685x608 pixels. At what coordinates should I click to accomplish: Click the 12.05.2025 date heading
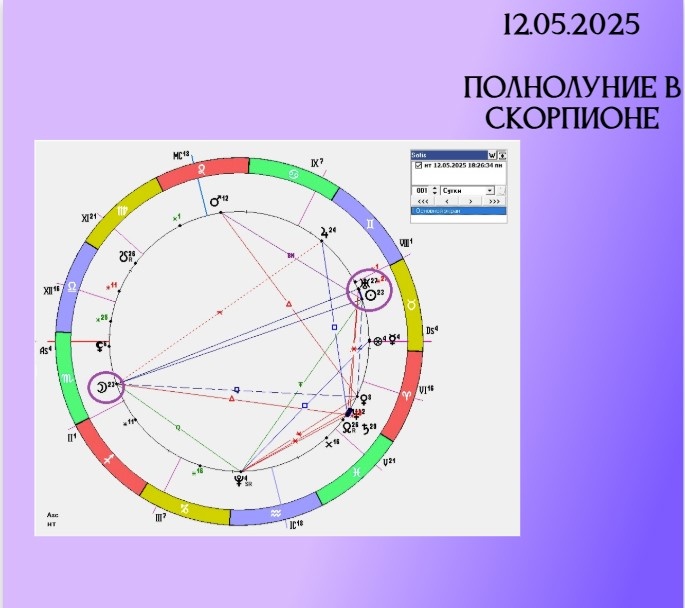(571, 25)
